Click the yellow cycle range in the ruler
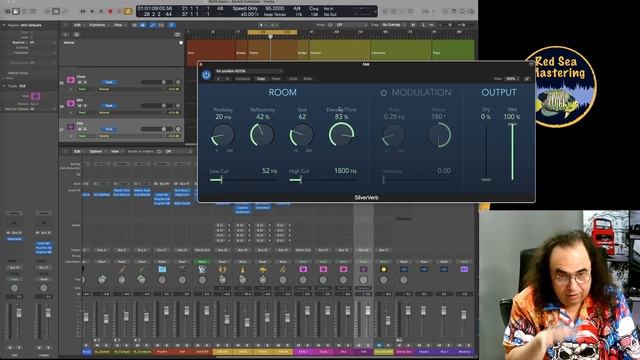 pyautogui.click(x=272, y=32)
